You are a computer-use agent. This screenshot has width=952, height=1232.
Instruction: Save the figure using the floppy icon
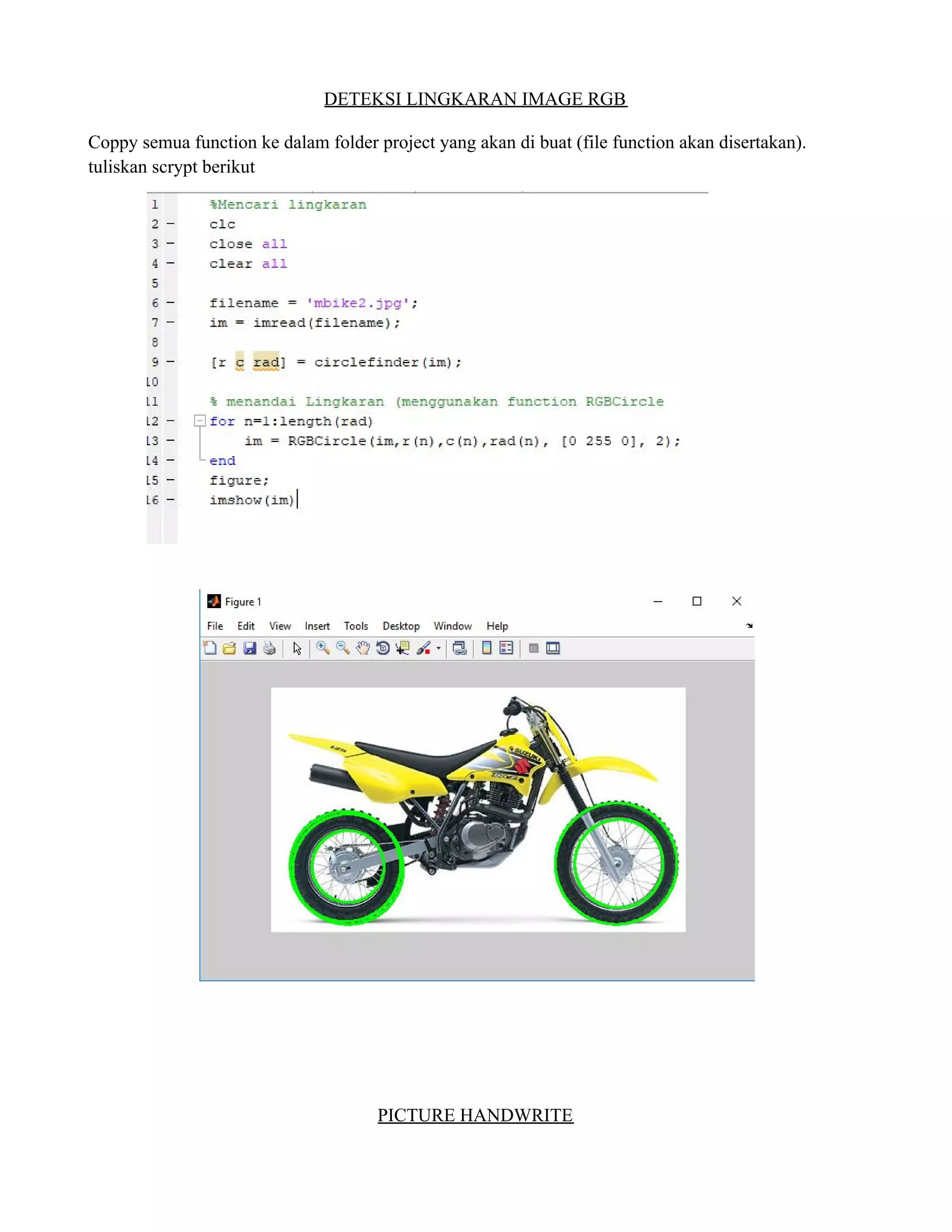click(250, 648)
